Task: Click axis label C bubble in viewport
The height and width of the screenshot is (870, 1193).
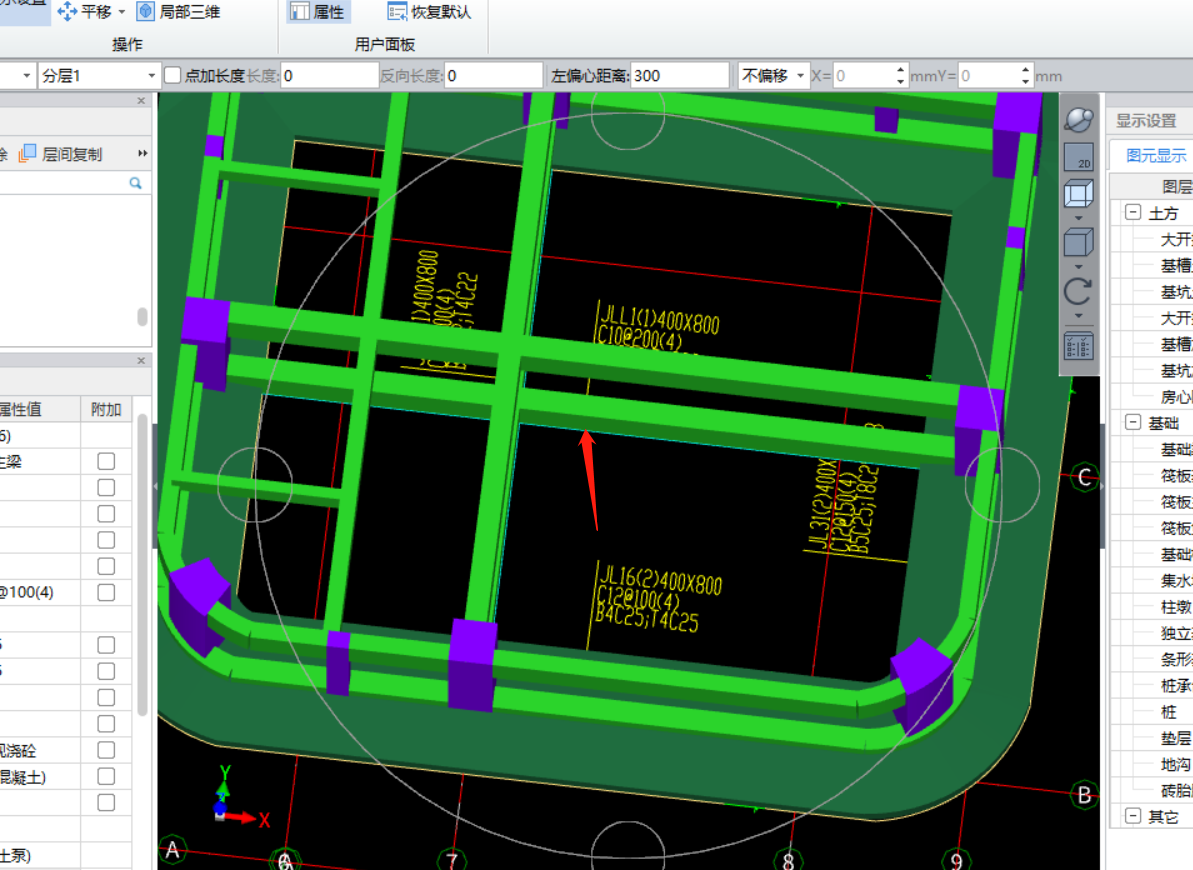Action: pyautogui.click(x=1084, y=477)
